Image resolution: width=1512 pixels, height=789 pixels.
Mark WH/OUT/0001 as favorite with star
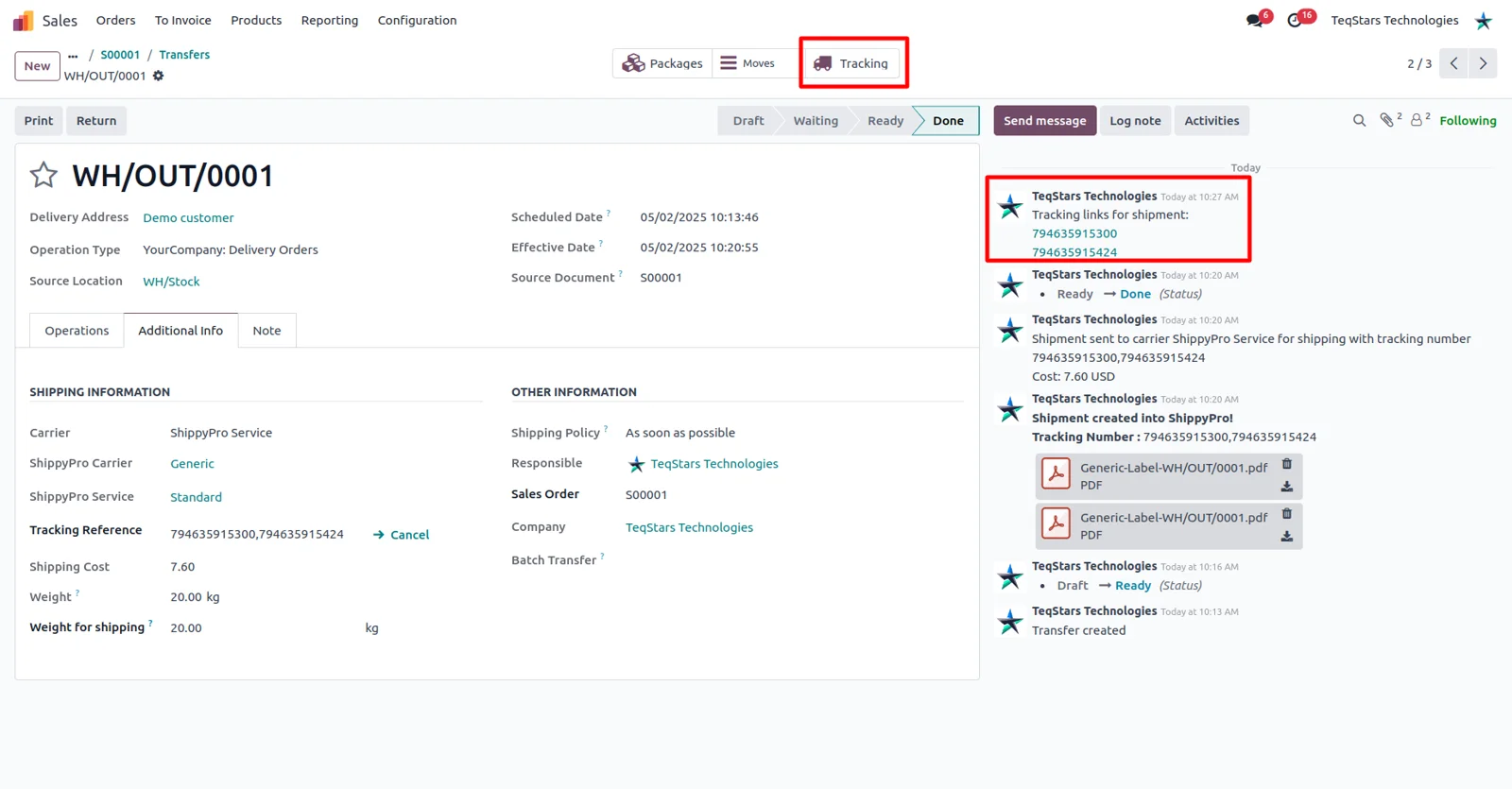point(43,175)
